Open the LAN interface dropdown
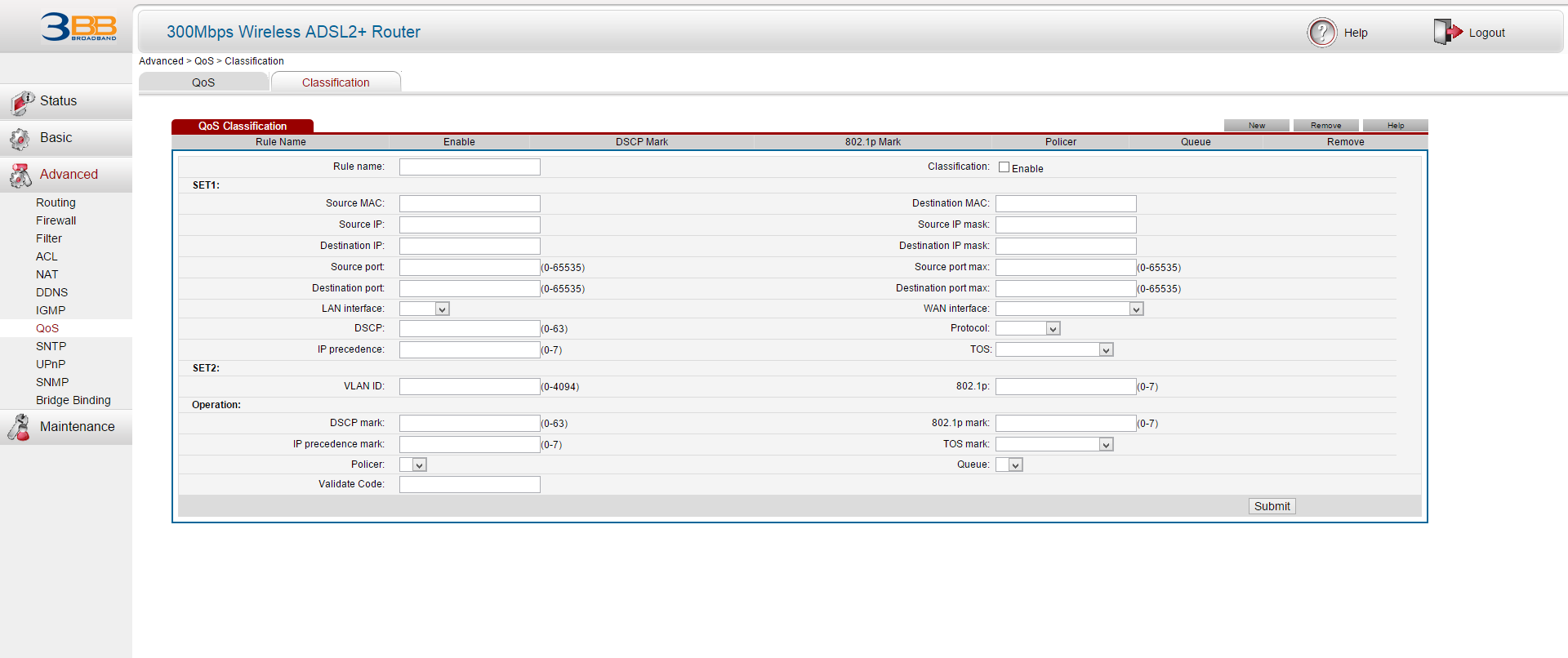This screenshot has height=658, width=1568. point(425,309)
